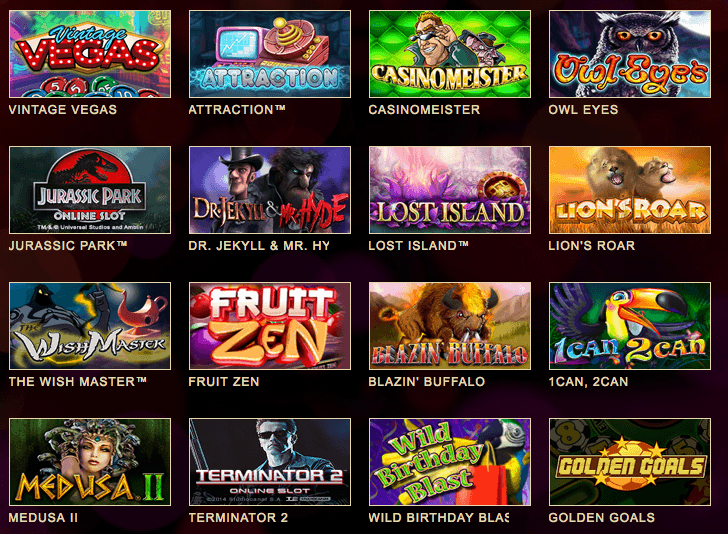This screenshot has width=728, height=534.
Task: Launch the Golden Goals game tile
Action: 630,462
